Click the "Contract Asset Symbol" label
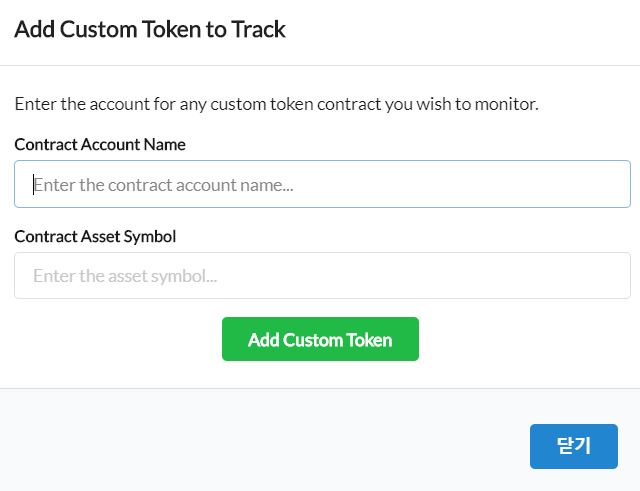Screen dimensions: 640x491 (95, 236)
